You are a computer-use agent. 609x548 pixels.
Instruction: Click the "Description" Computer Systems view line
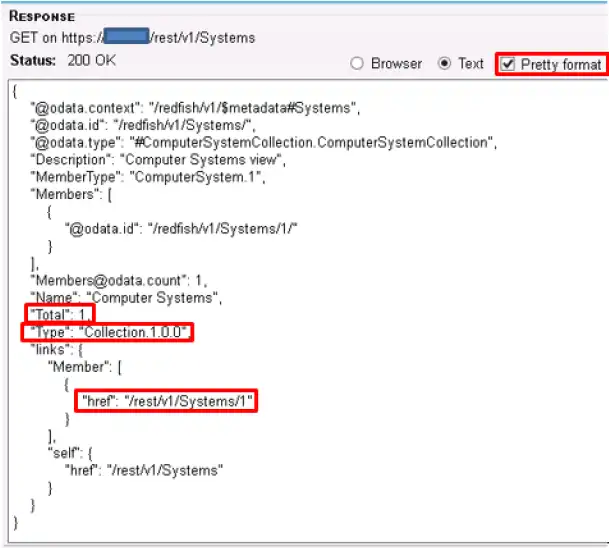pos(158,160)
